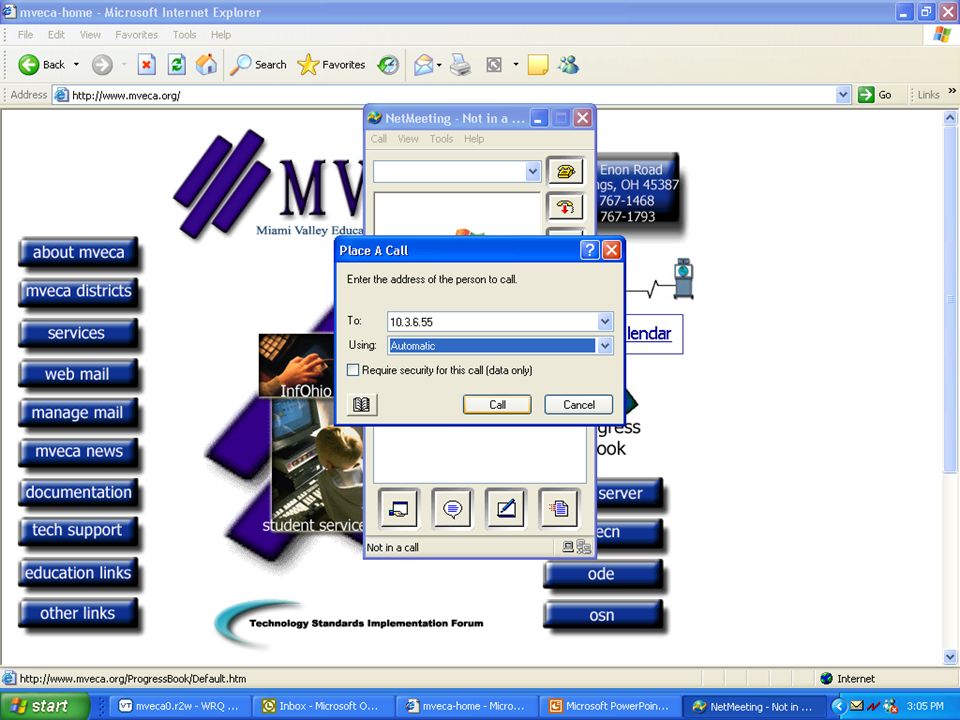The image size is (960, 720).
Task: Click the Refresh page icon in IE toolbar
Action: tap(176, 64)
